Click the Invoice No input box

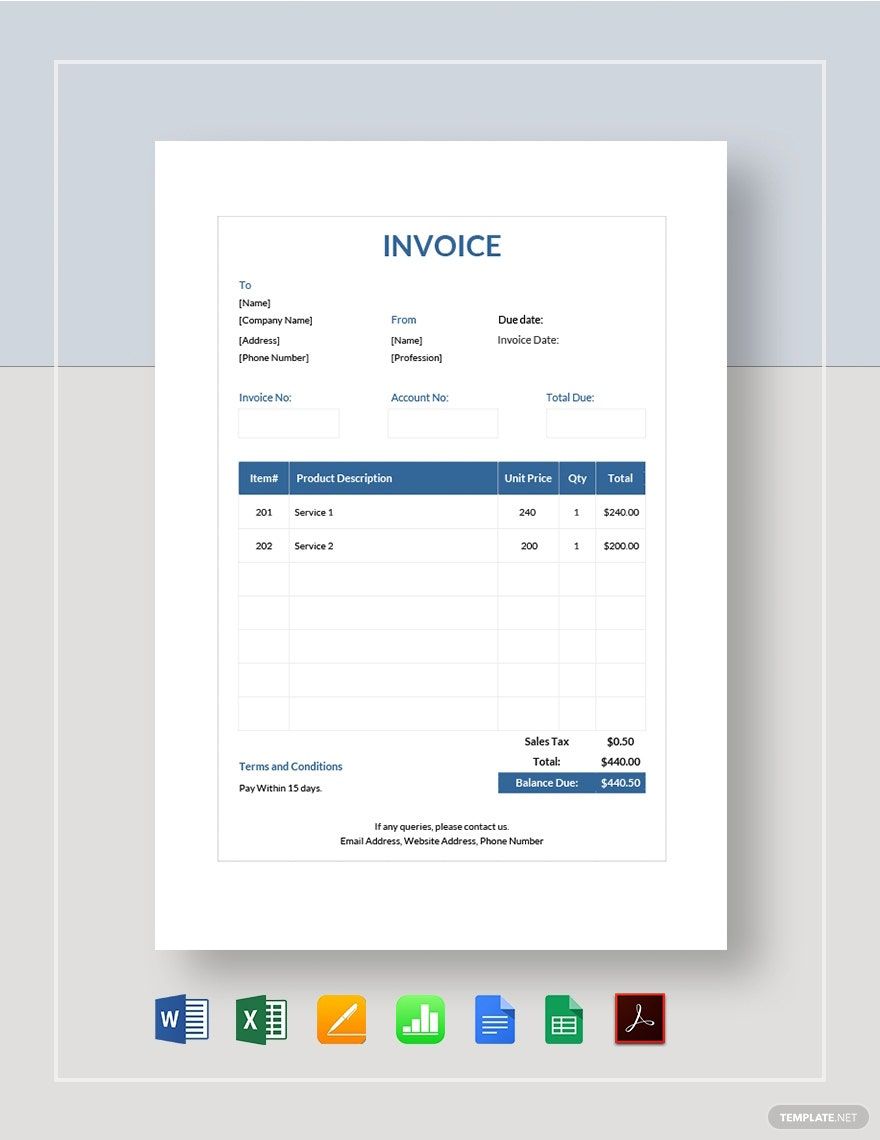(x=288, y=423)
